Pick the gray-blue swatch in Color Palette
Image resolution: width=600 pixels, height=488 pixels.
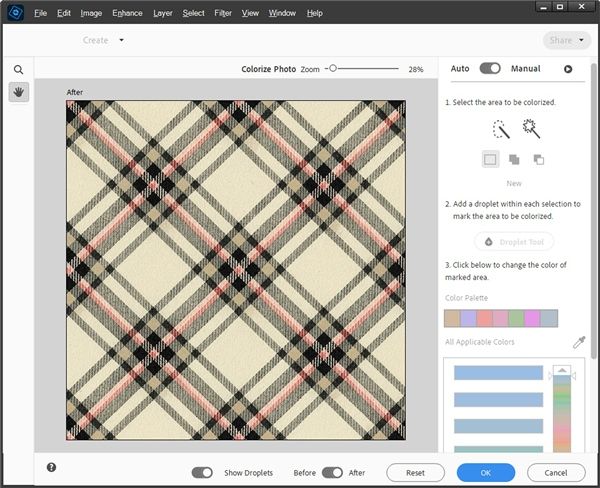coord(549,318)
